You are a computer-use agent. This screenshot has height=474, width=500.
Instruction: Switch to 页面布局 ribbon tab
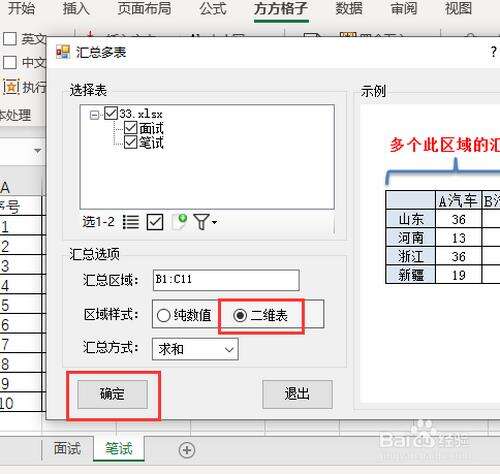coord(144,8)
